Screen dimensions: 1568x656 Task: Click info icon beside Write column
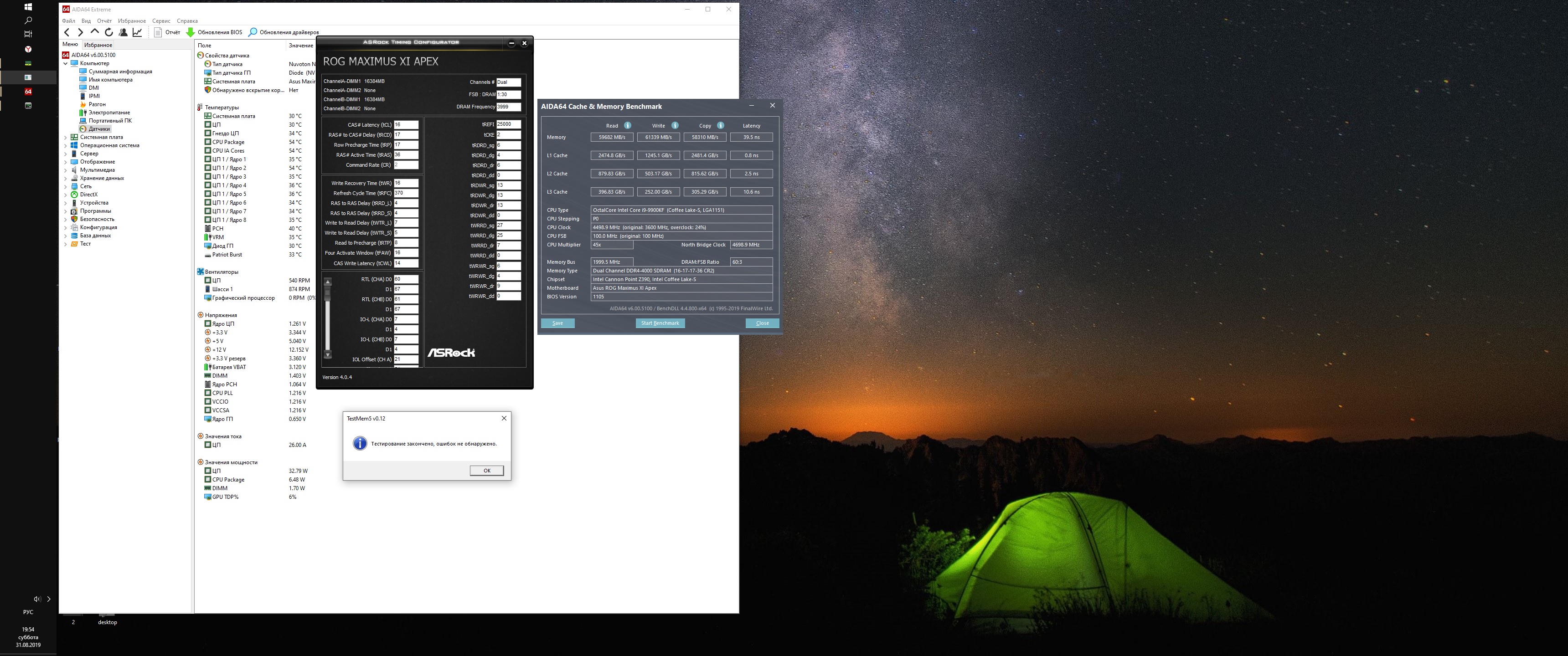(675, 125)
